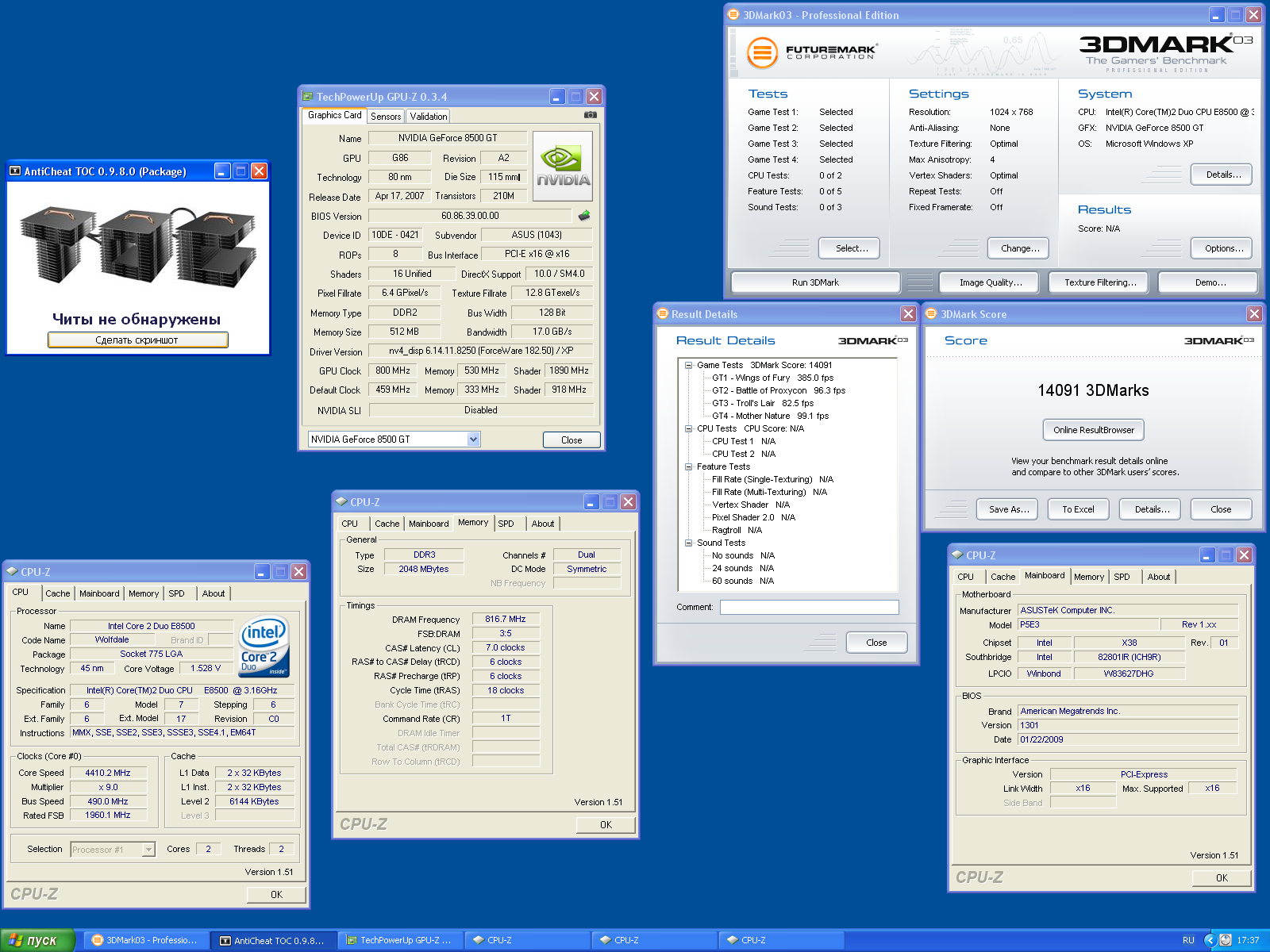Image resolution: width=1270 pixels, height=952 pixels.
Task: Click OK in CPU-Z CPU window
Action: (x=276, y=895)
